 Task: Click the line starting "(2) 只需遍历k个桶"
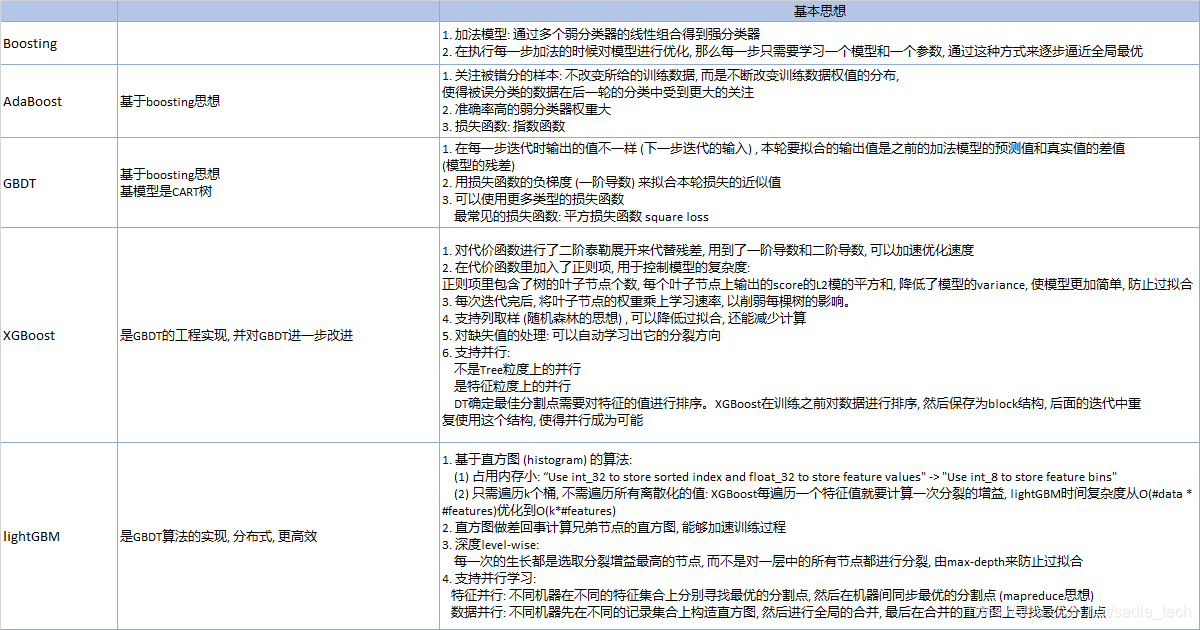[823, 493]
